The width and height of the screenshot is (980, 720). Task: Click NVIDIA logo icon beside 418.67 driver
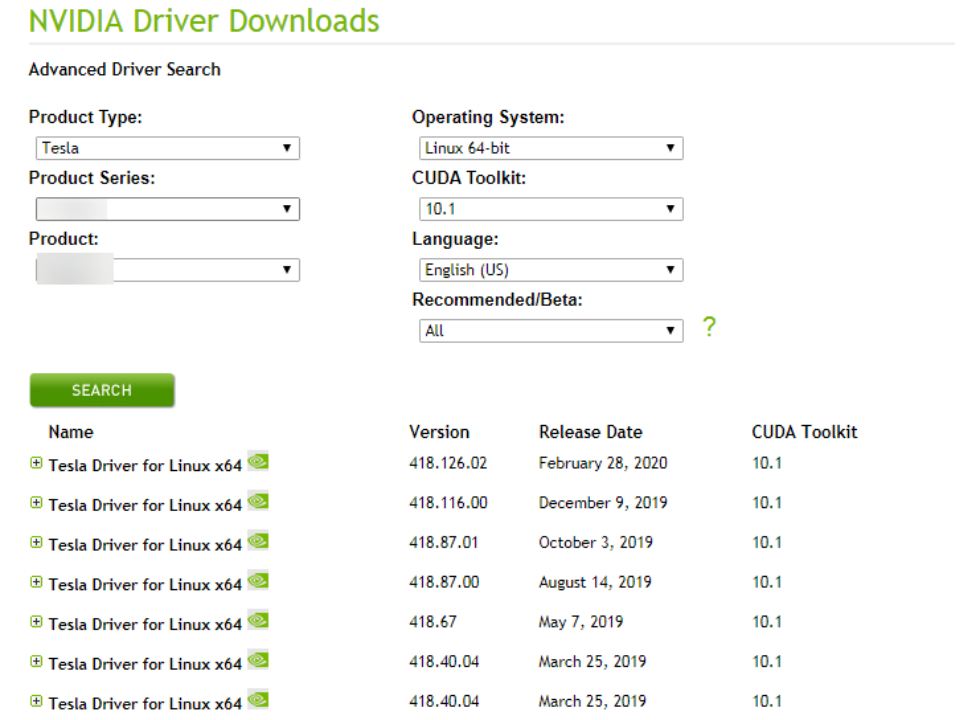[258, 620]
